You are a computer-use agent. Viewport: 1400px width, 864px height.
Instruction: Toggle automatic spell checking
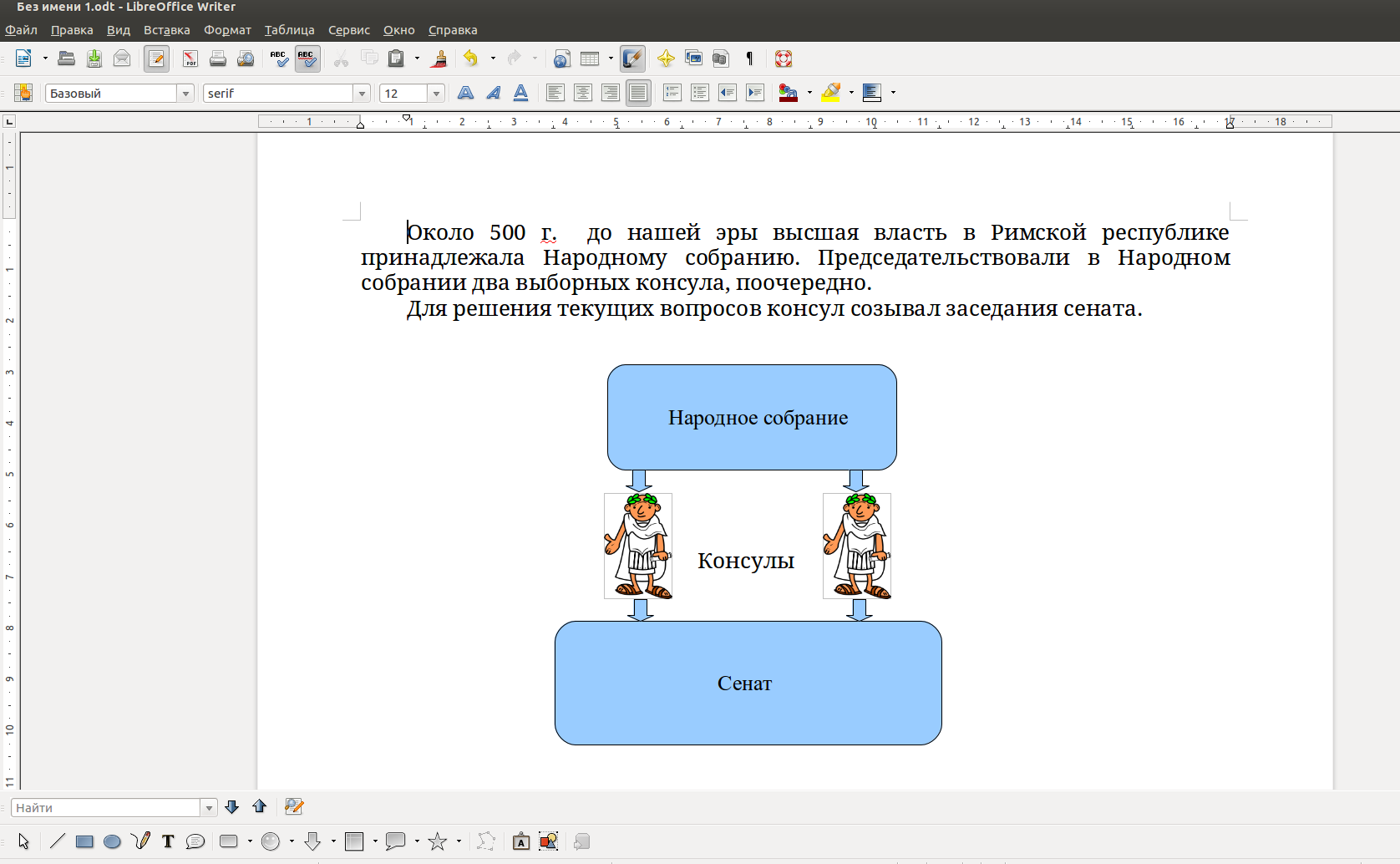(x=307, y=58)
